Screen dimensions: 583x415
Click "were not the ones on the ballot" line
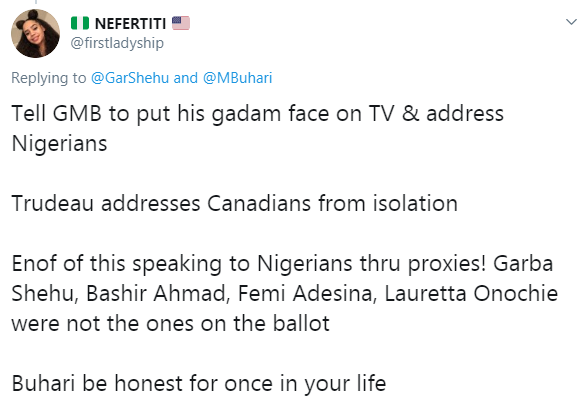[171, 324]
